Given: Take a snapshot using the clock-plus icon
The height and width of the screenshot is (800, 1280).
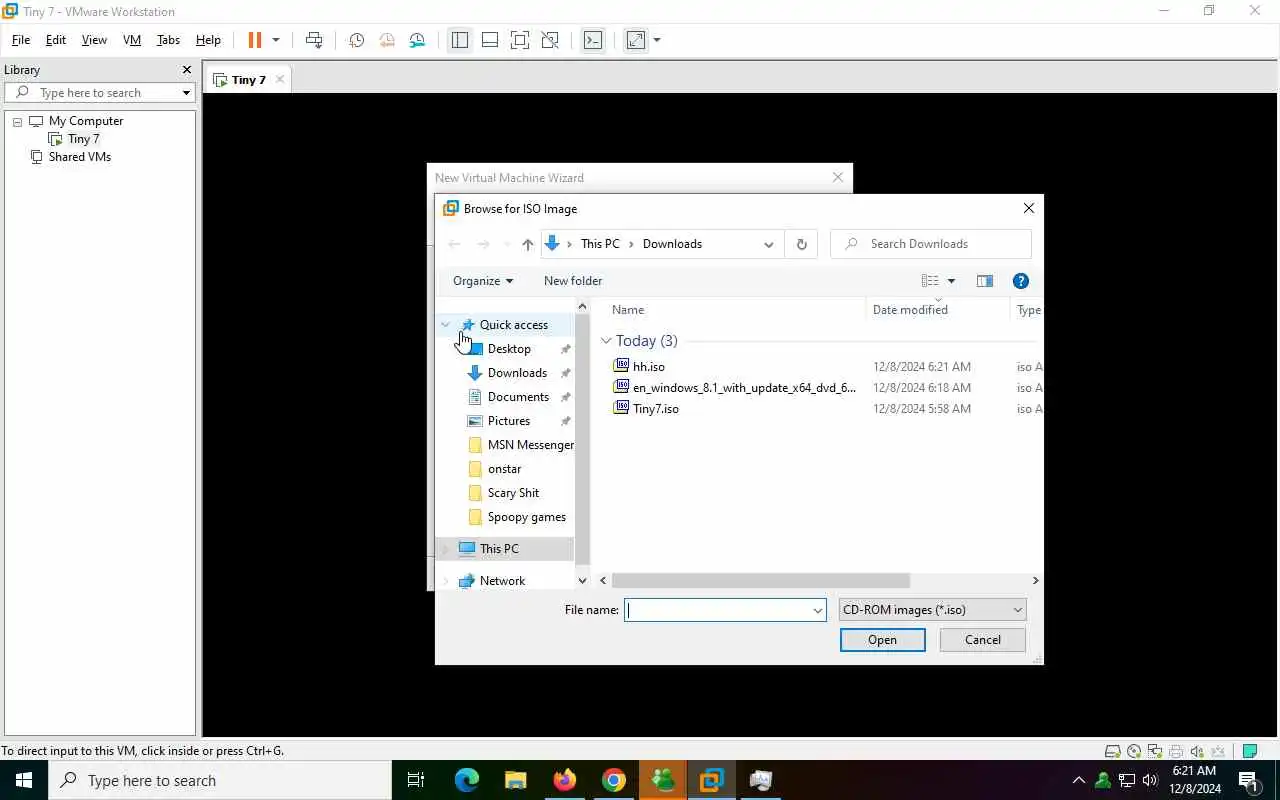Looking at the screenshot, I should pos(356,40).
